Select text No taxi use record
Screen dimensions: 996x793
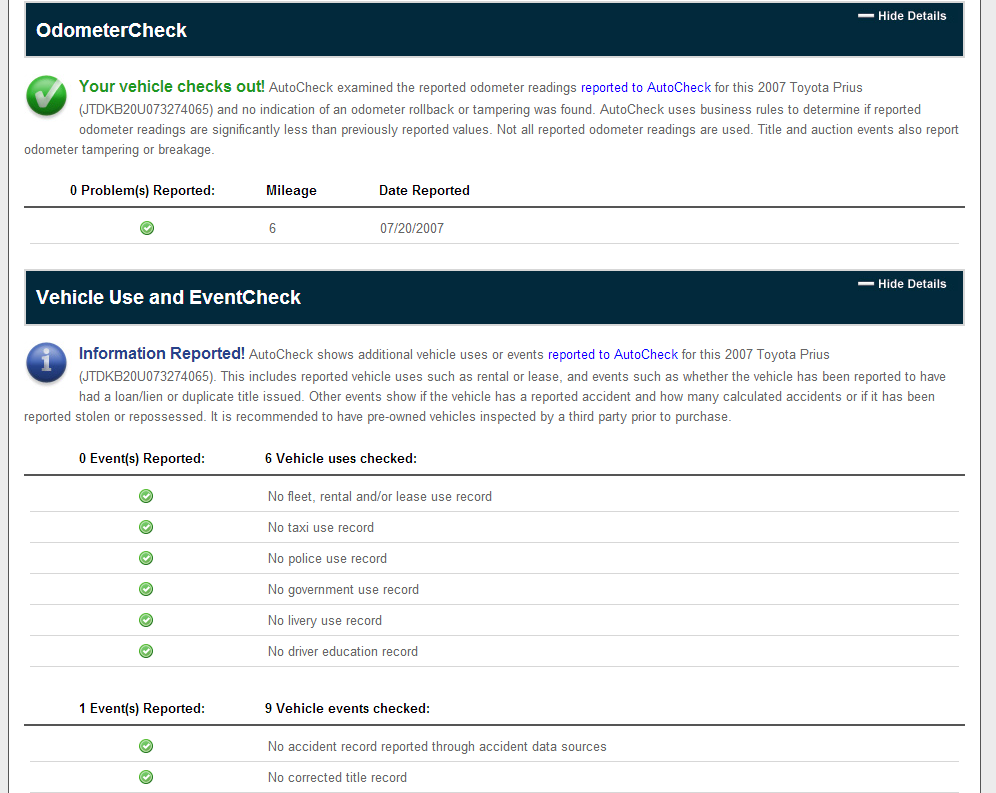(321, 528)
